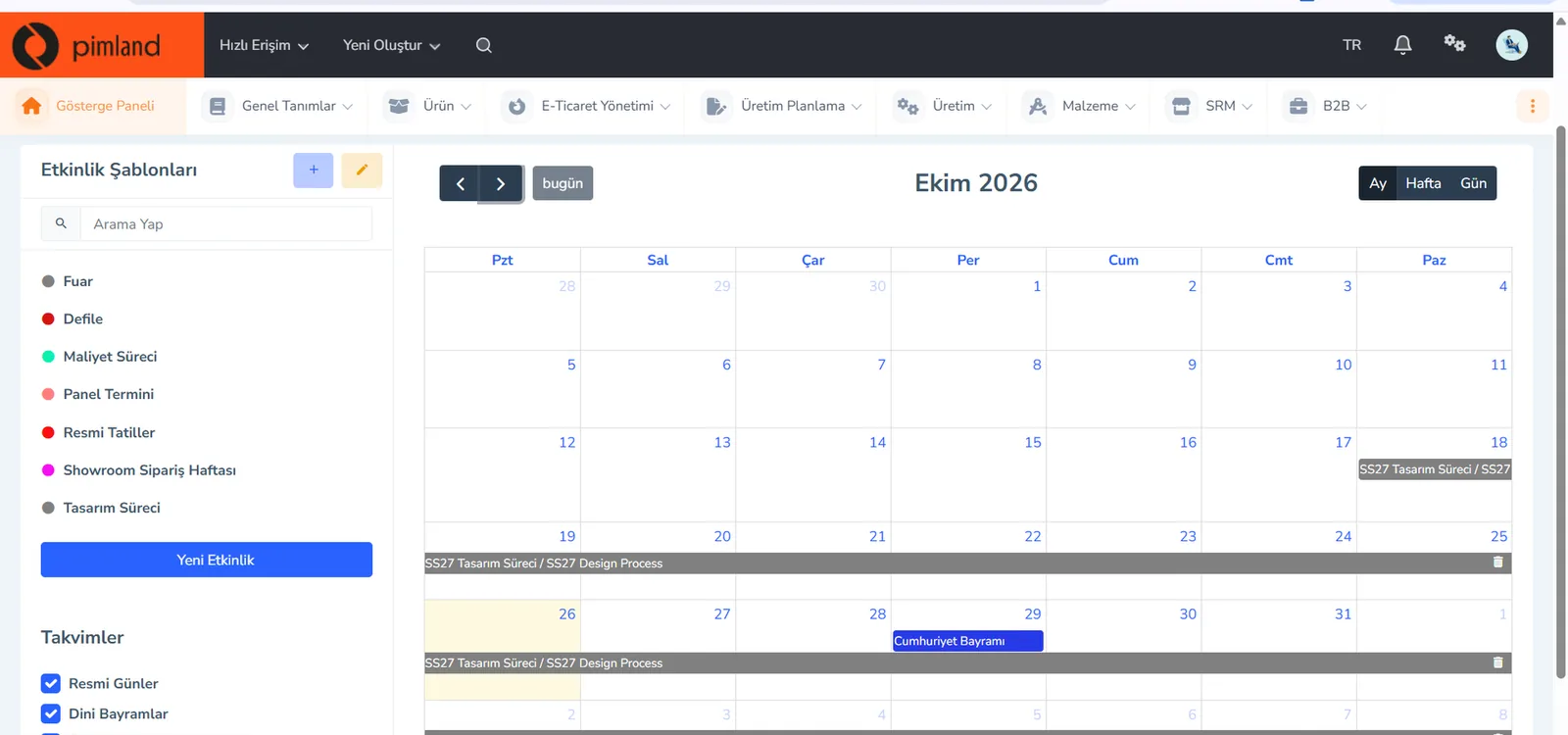This screenshot has width=1568, height=735.
Task: Switch calendar to Hafta view
Action: (1423, 183)
